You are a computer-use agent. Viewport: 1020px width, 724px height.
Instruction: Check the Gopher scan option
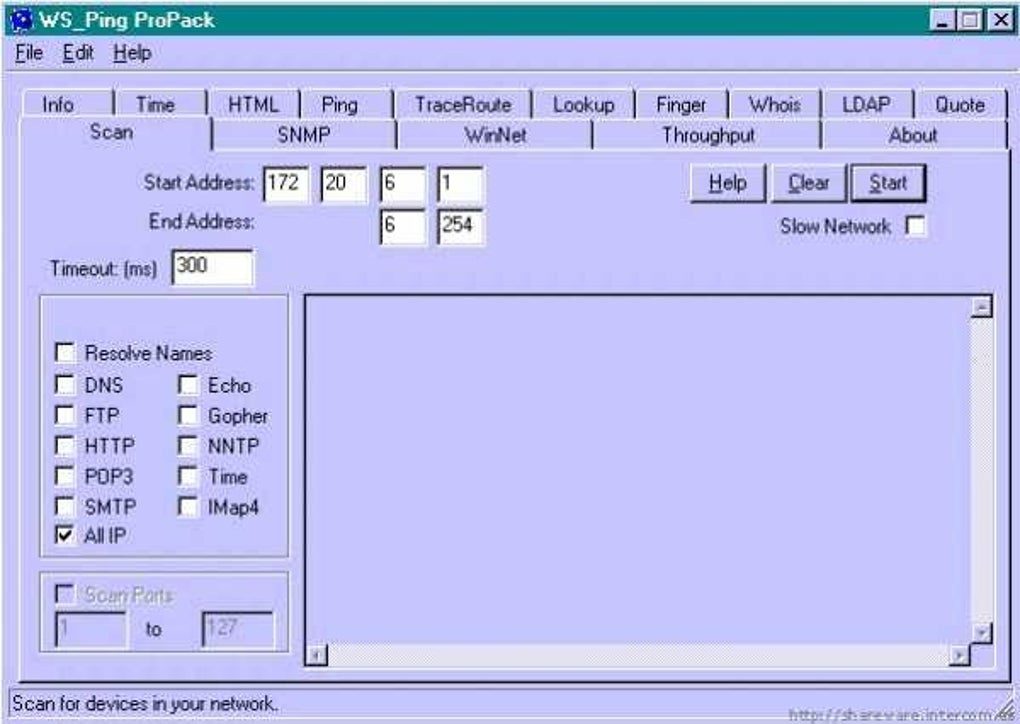[x=188, y=416]
